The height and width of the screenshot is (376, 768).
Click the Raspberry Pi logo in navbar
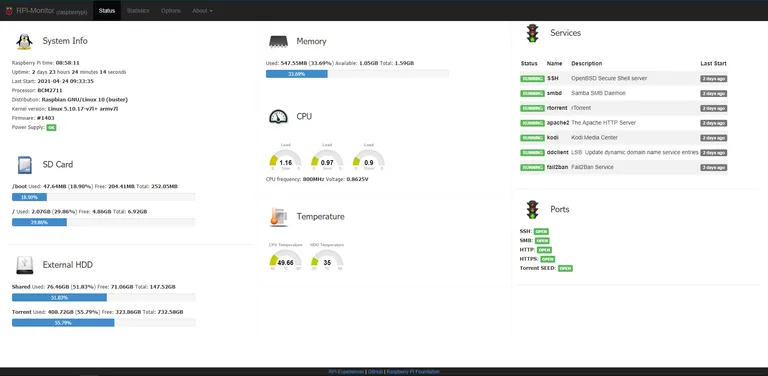point(9,11)
